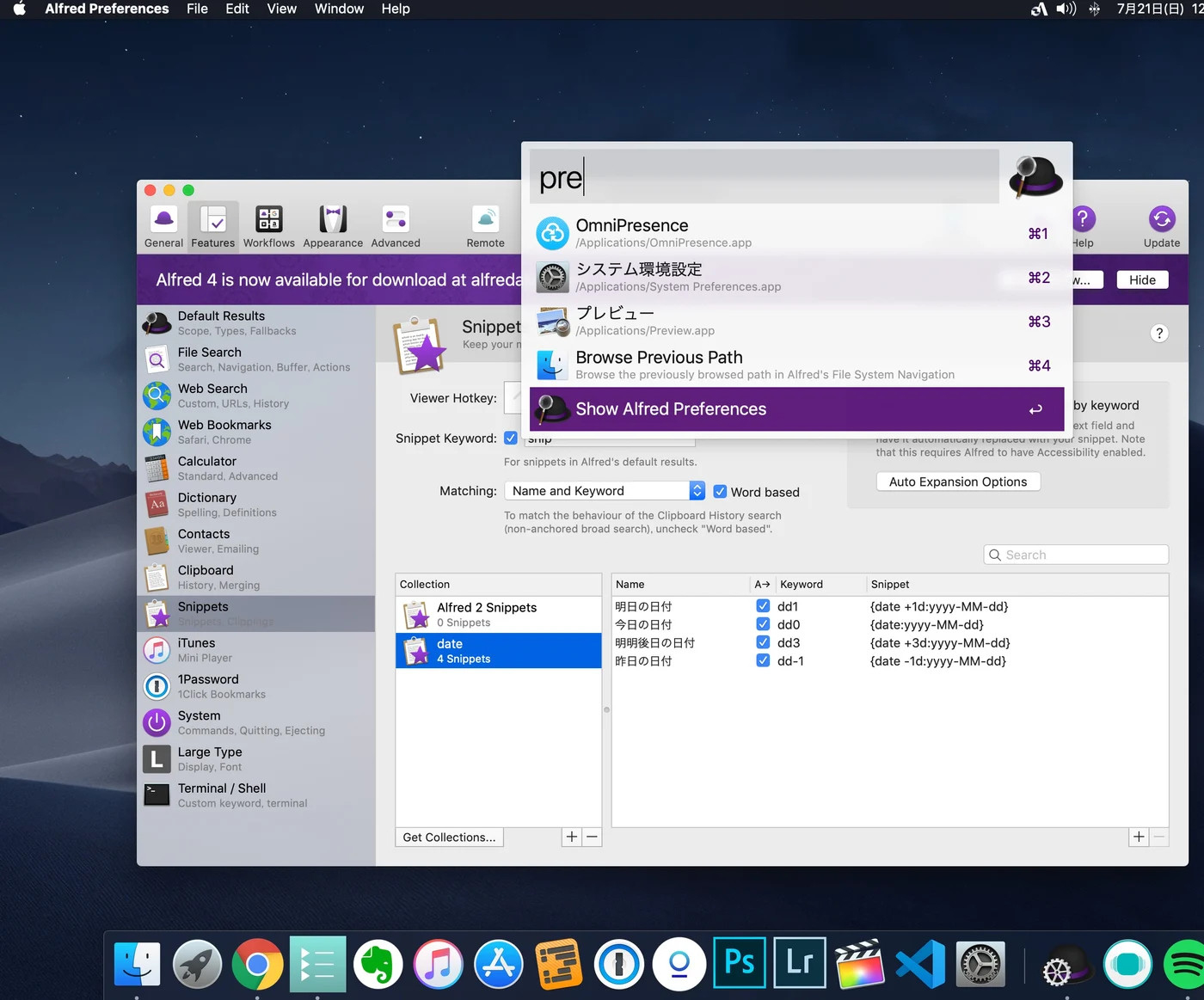Open the Edit menu

(x=237, y=9)
